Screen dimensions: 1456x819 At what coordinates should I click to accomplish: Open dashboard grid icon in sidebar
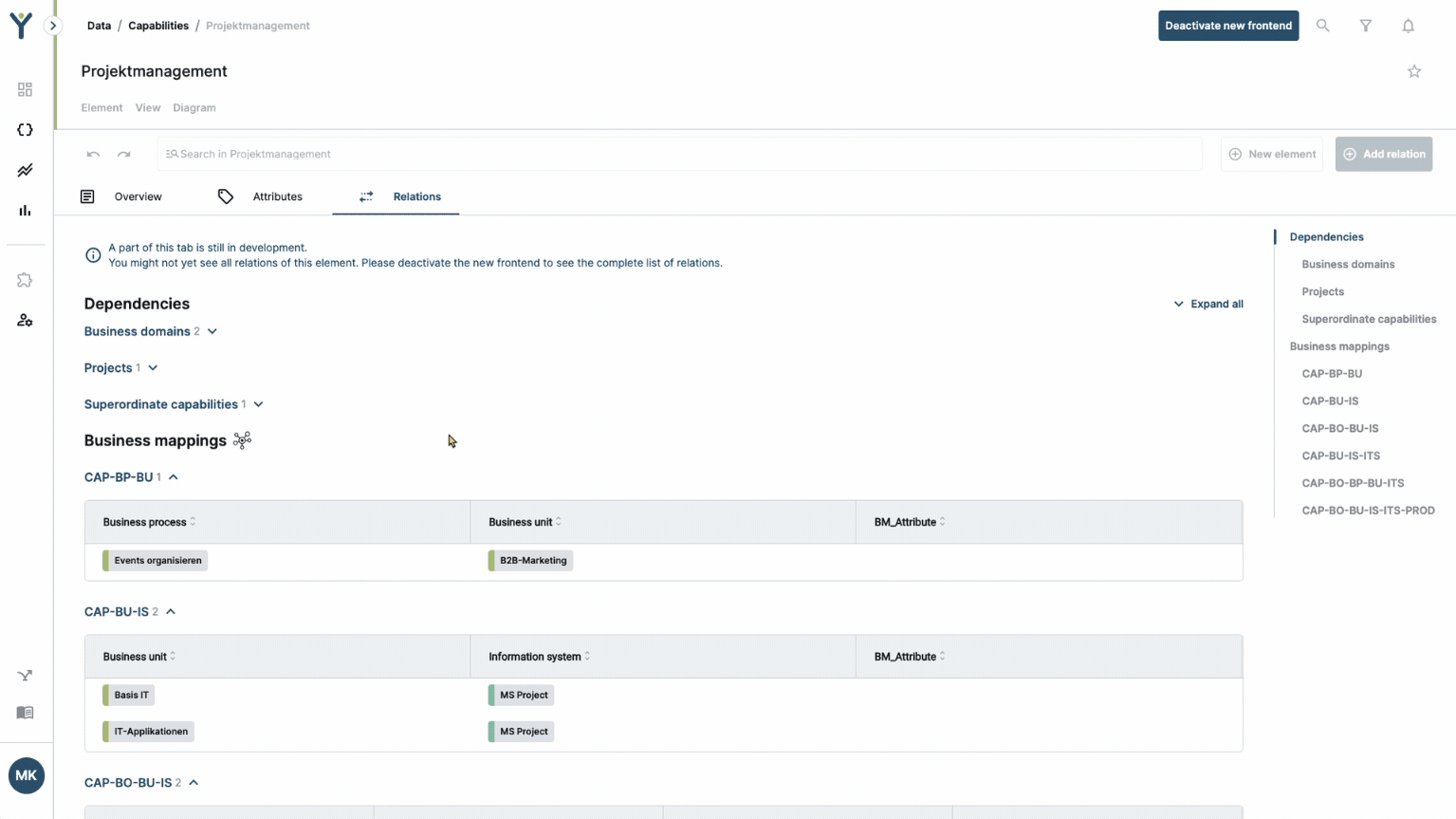(25, 89)
